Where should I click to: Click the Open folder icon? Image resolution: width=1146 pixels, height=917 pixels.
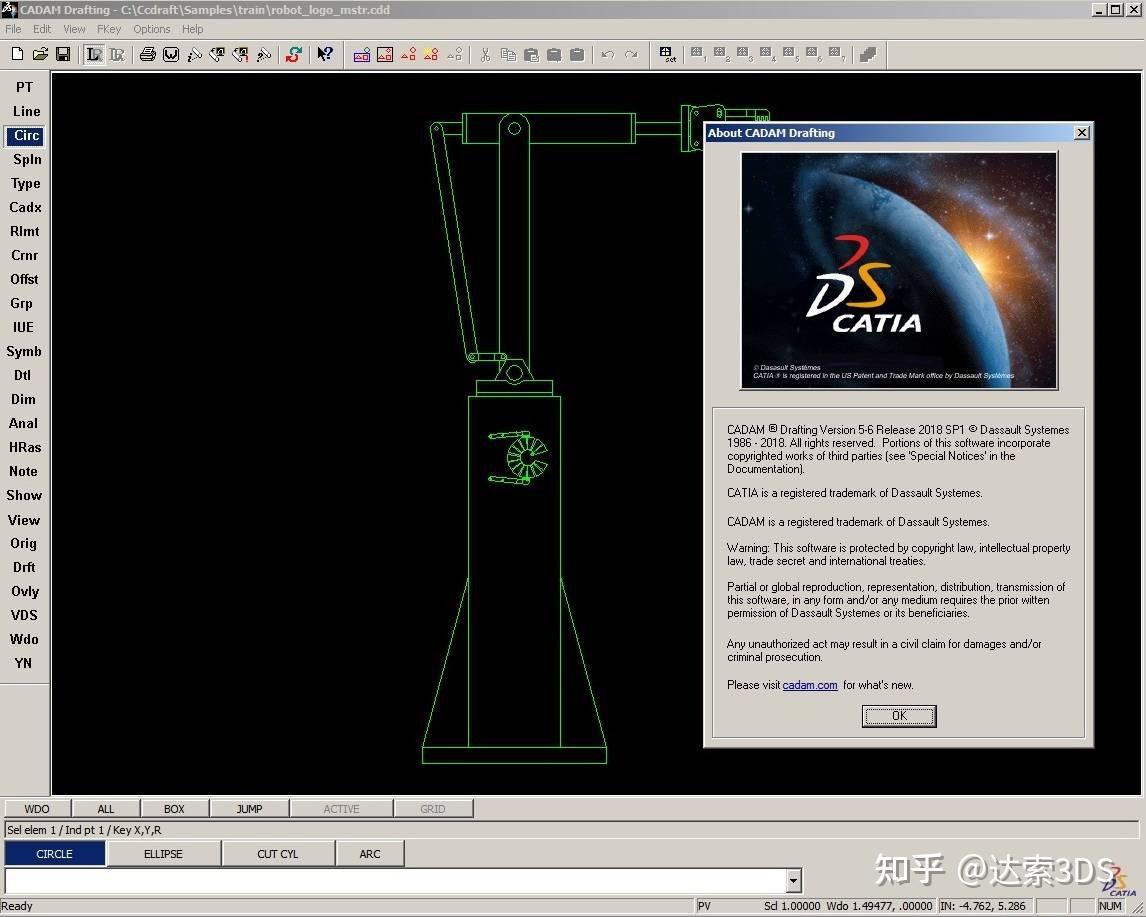(40, 54)
